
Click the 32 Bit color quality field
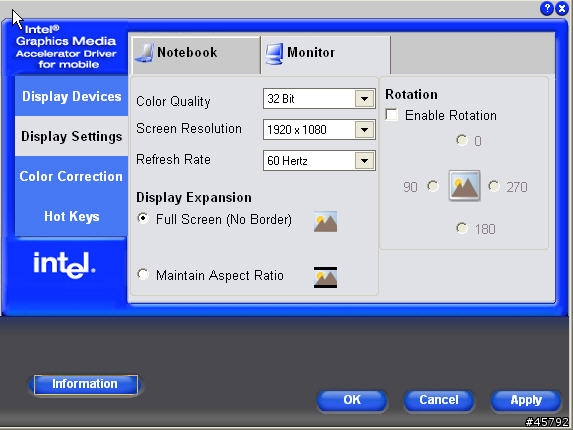click(319, 99)
